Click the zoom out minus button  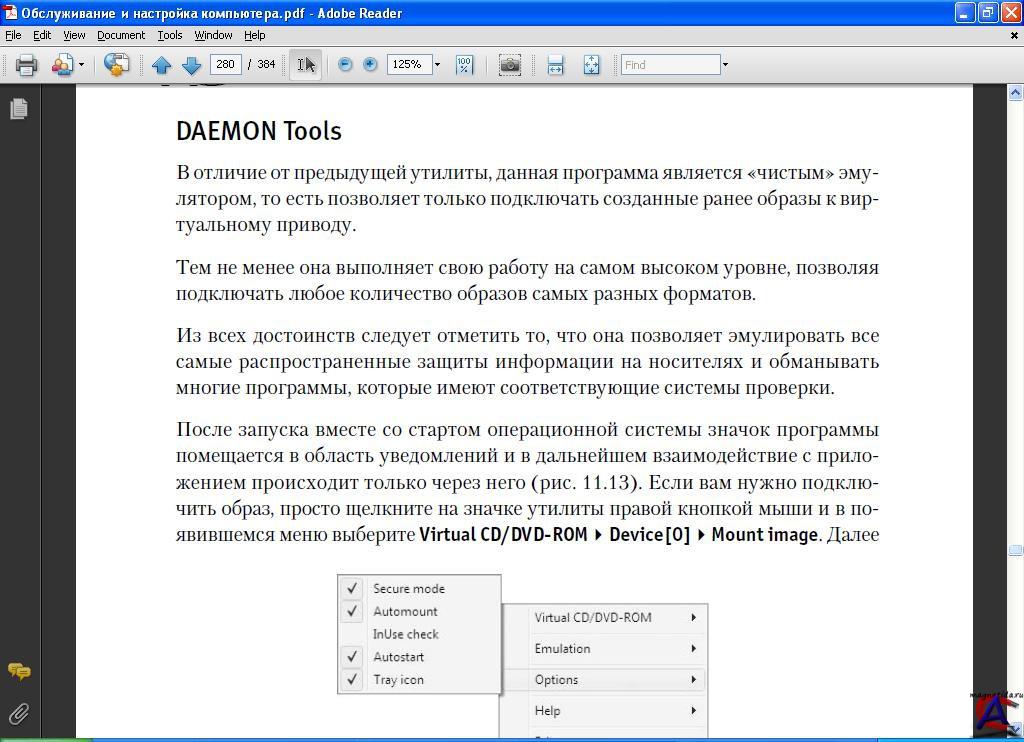coord(345,65)
